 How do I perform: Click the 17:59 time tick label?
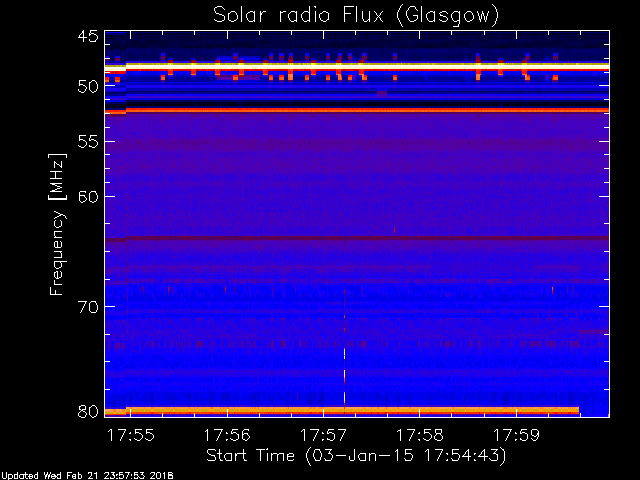pyautogui.click(x=517, y=435)
